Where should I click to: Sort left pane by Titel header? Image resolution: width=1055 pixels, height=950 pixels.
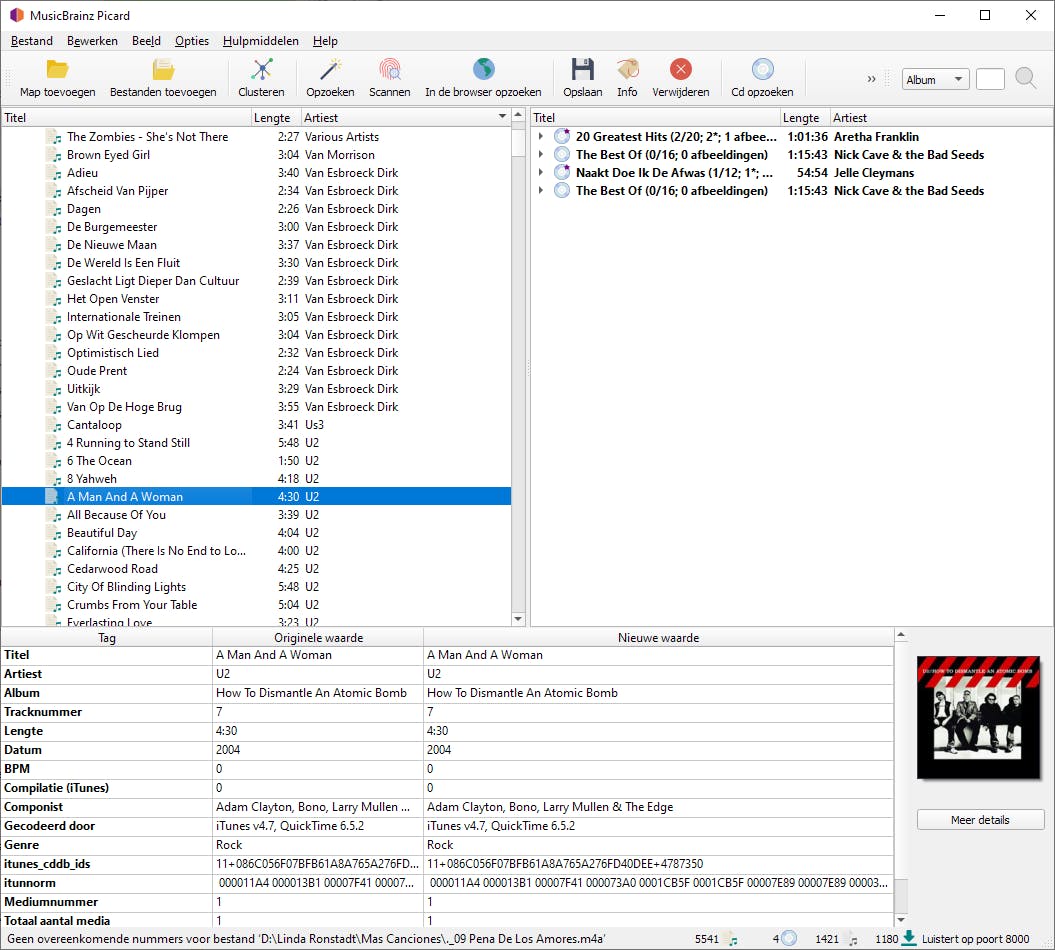(x=126, y=118)
